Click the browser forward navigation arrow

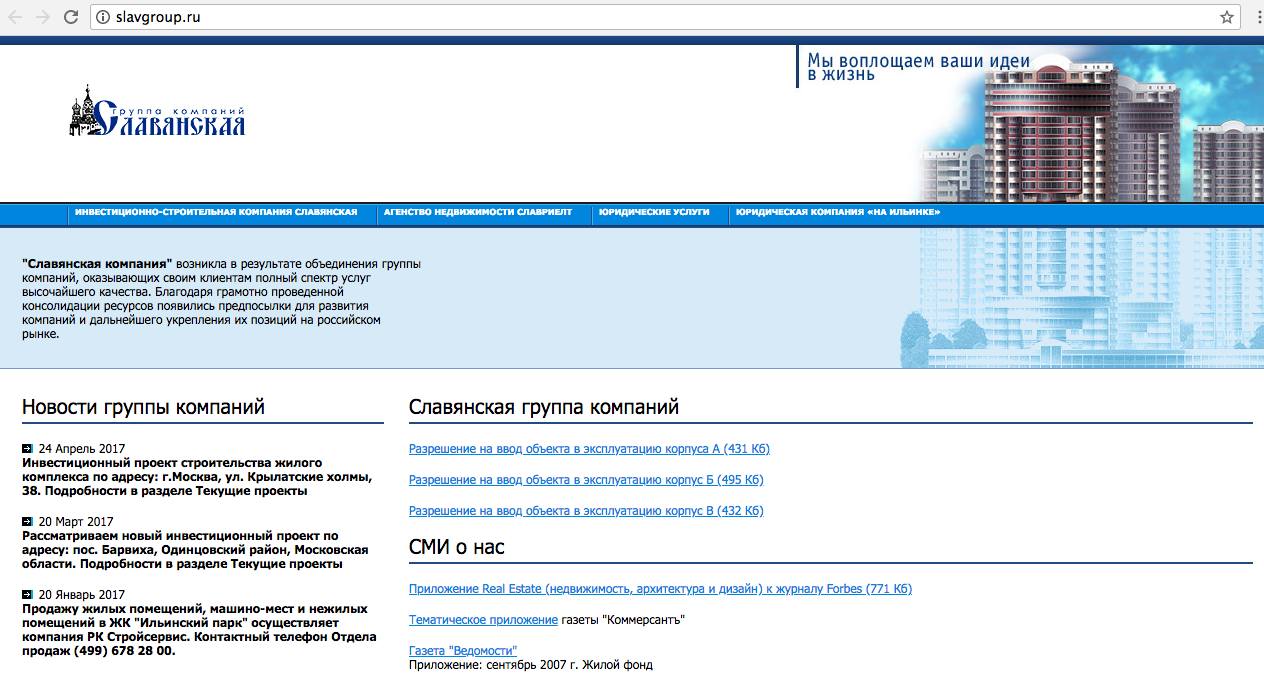pos(42,16)
